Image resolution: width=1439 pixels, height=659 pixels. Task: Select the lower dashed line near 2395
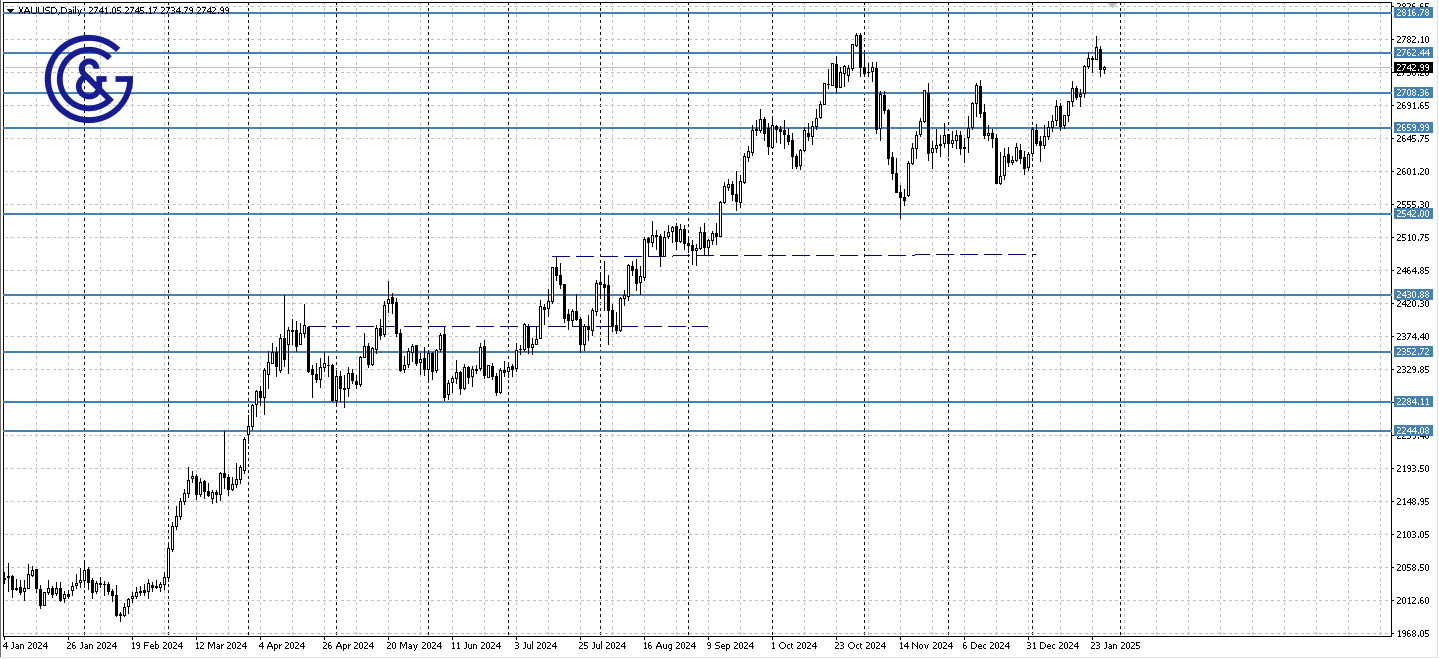coord(500,326)
